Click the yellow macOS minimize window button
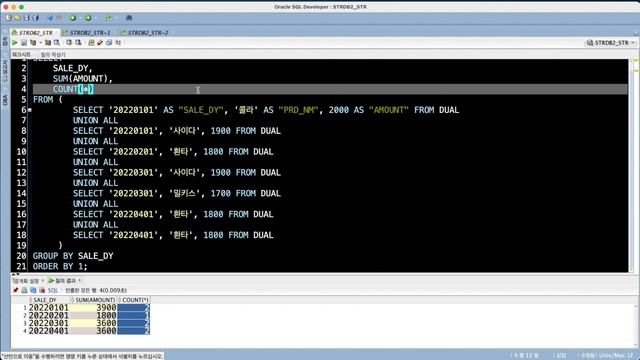Screen dimensions: 640x360 [x=13, y=7]
